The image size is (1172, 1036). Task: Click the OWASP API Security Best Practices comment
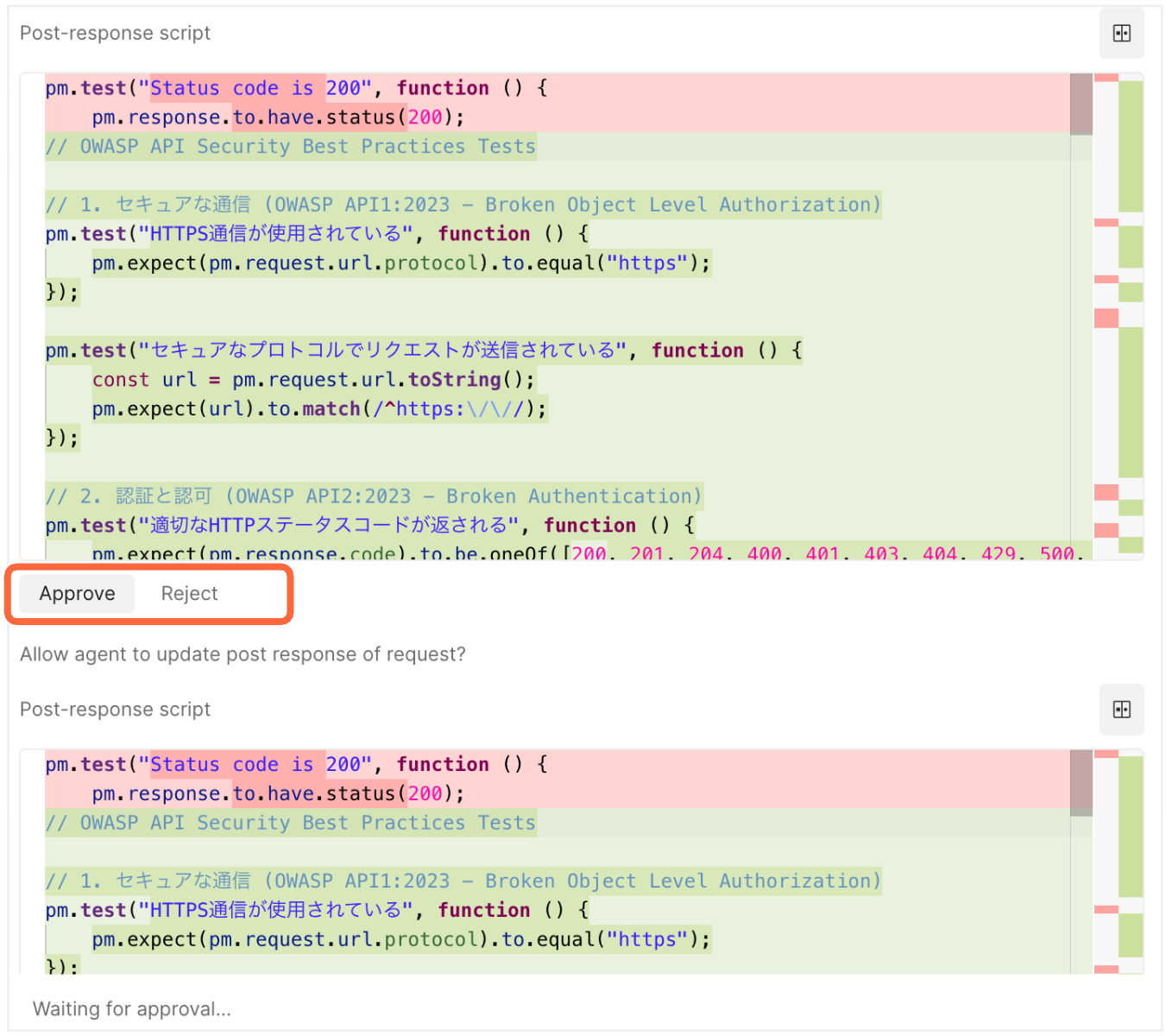tap(290, 146)
